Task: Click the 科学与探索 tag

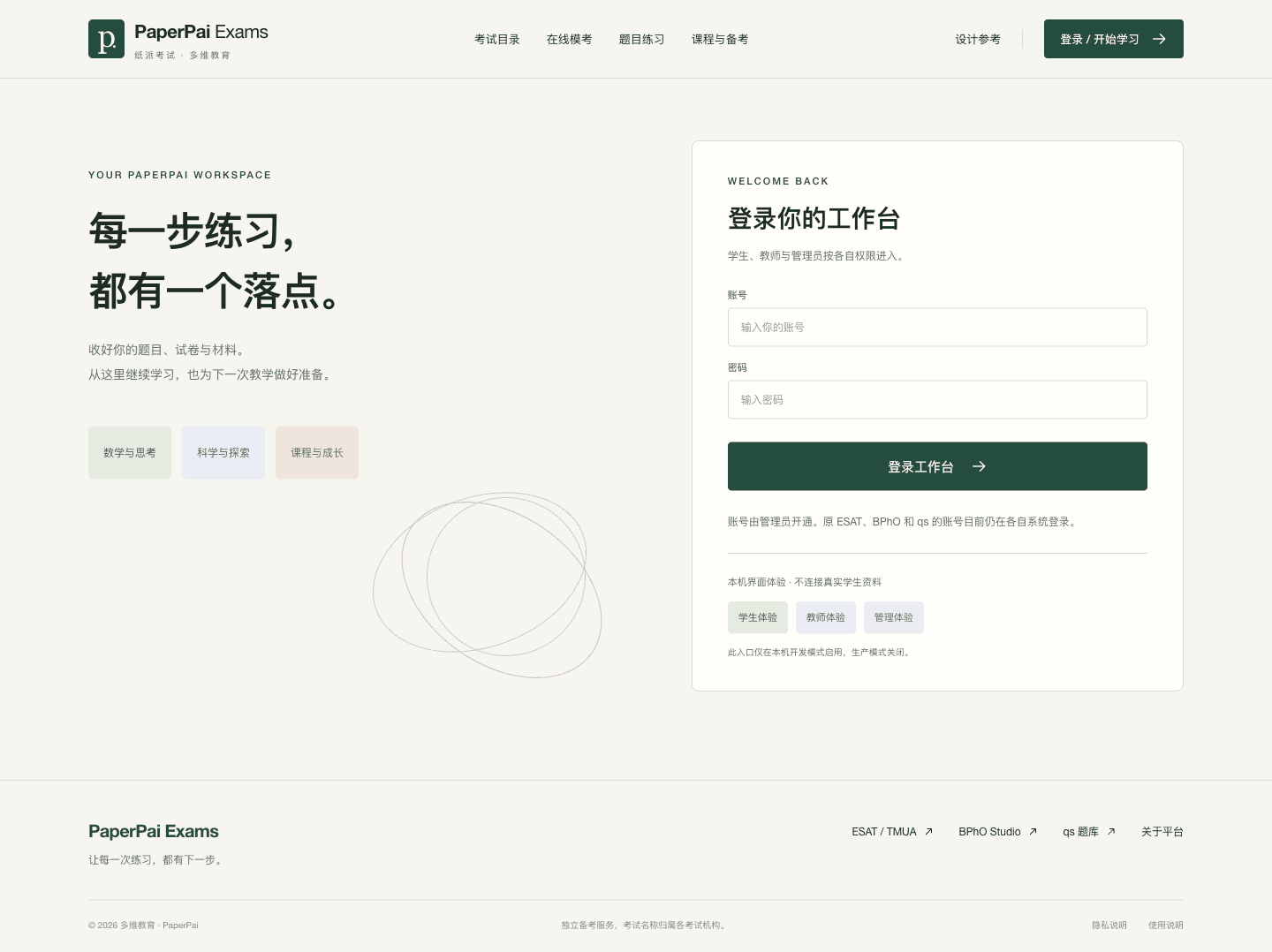Action: coord(223,452)
